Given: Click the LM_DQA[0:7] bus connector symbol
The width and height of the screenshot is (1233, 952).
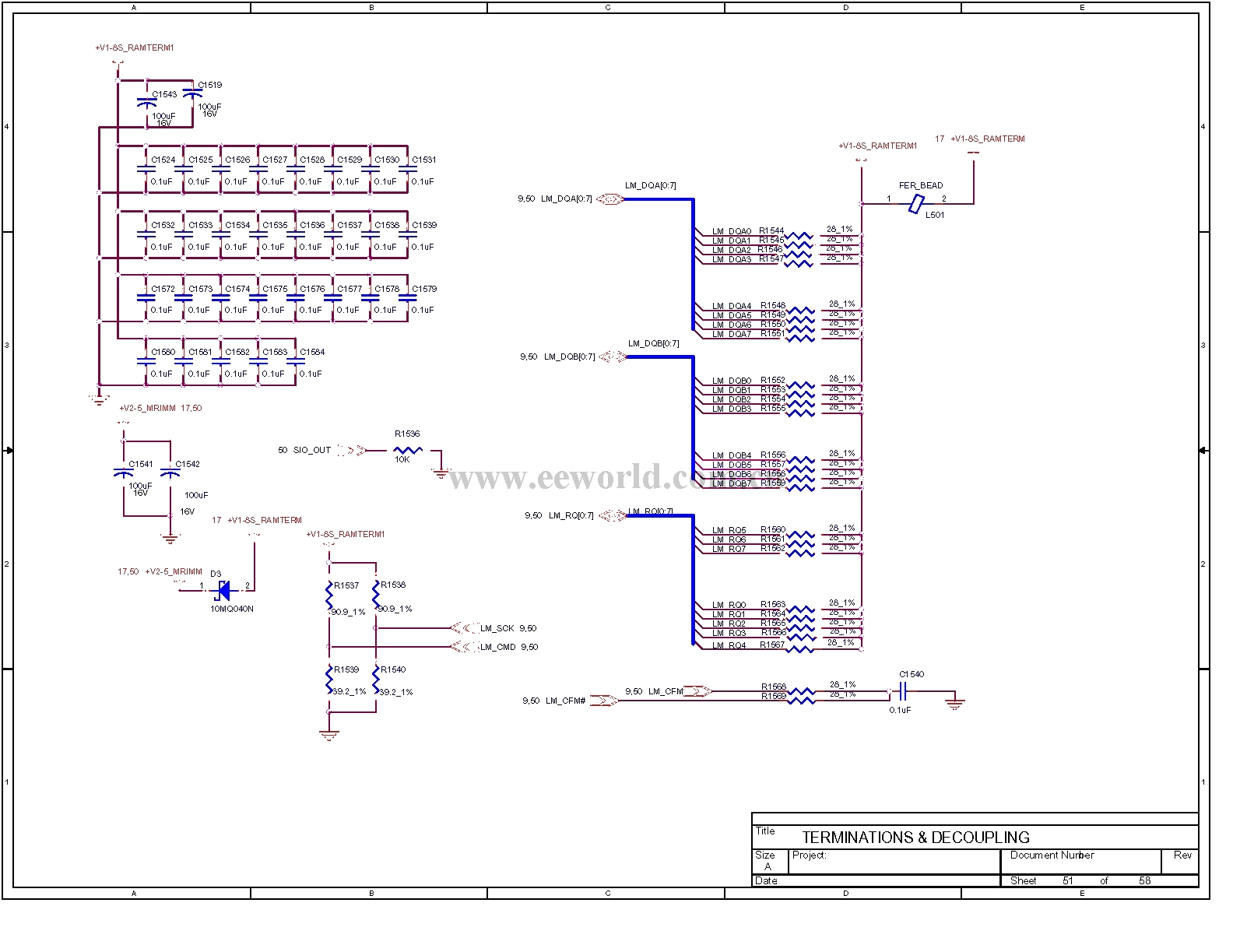Looking at the screenshot, I should point(609,199).
